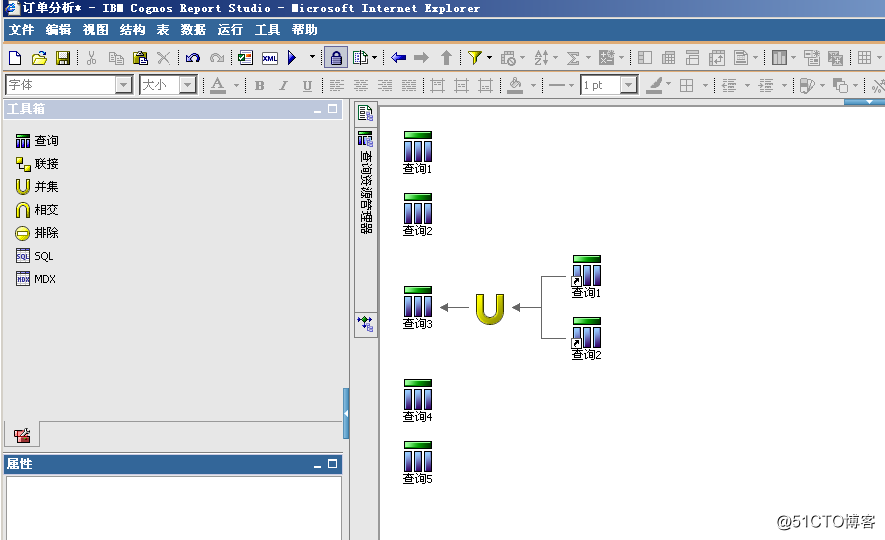Collapse the left pane with the splitter arrow

click(346, 414)
